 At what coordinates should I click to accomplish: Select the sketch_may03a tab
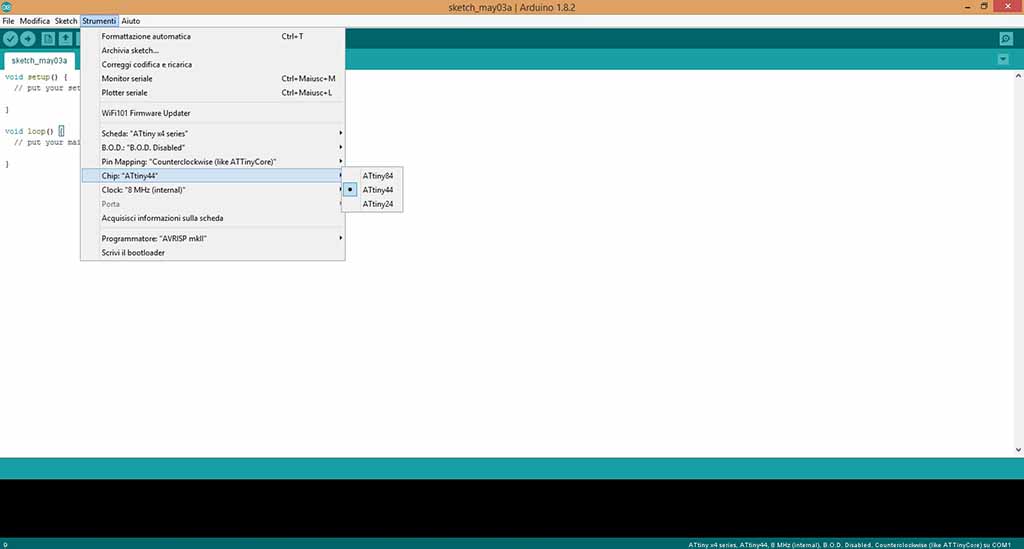coord(39,61)
